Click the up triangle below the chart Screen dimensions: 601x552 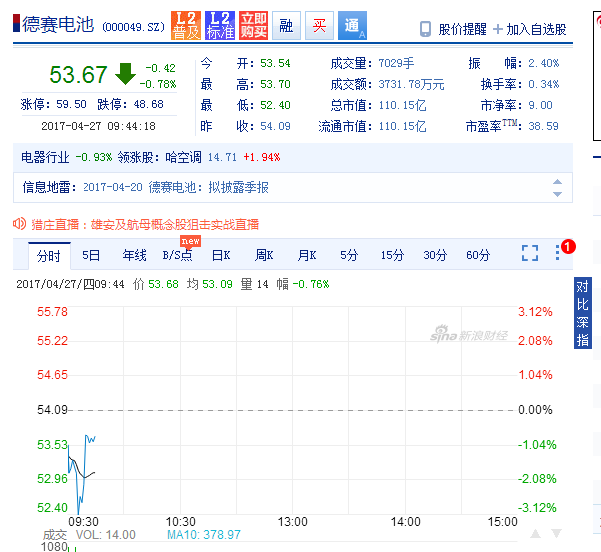[535, 534]
